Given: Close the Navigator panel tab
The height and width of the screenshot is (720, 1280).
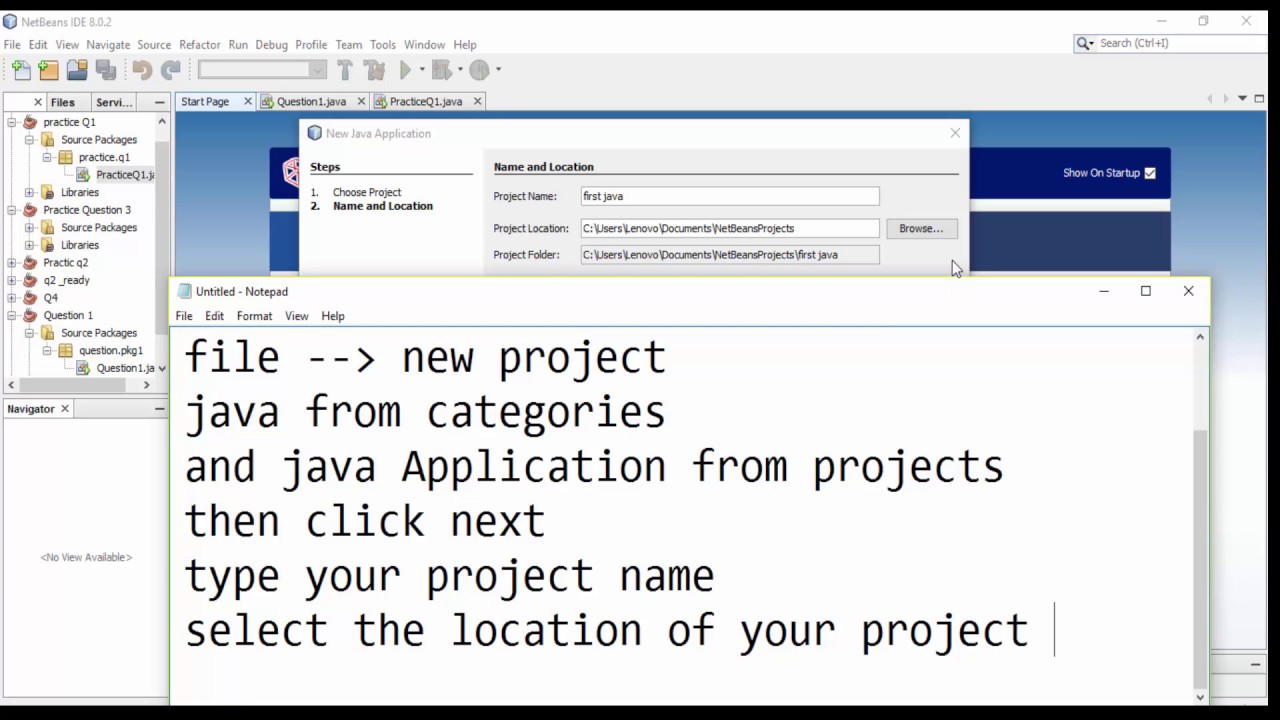Looking at the screenshot, I should coord(65,409).
